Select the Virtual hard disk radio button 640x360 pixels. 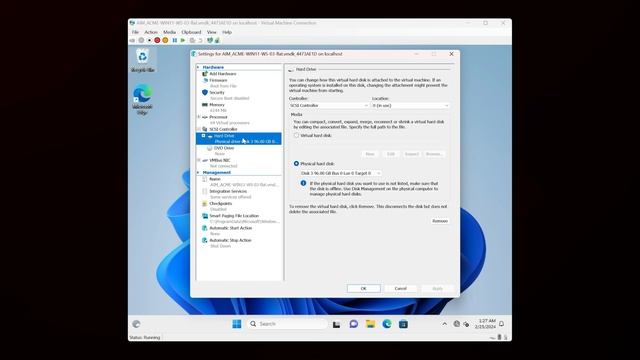[296, 136]
